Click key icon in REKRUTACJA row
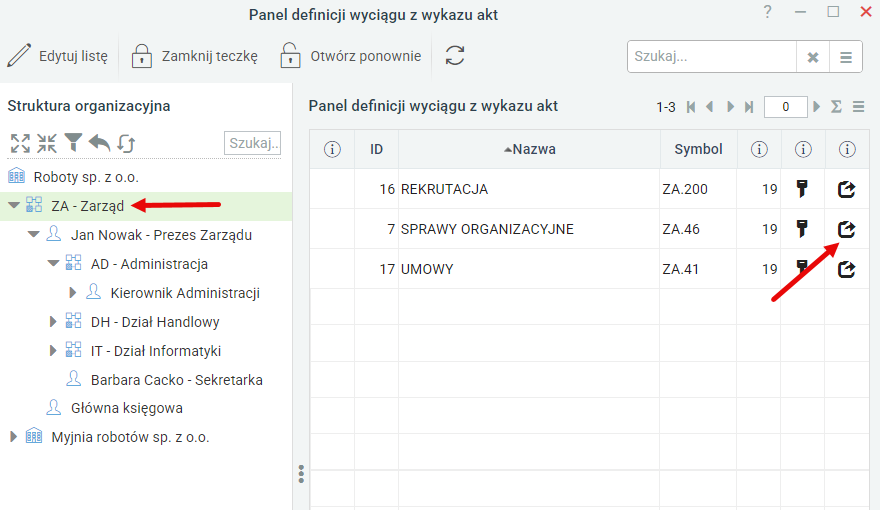The height and width of the screenshot is (510, 880). click(802, 189)
